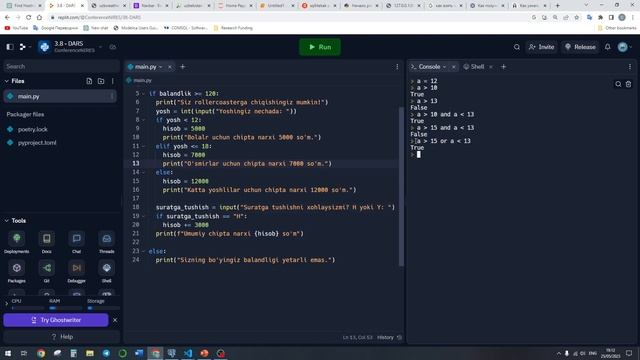Open the Chat tool
The width and height of the screenshot is (640, 360).
[x=76, y=242]
